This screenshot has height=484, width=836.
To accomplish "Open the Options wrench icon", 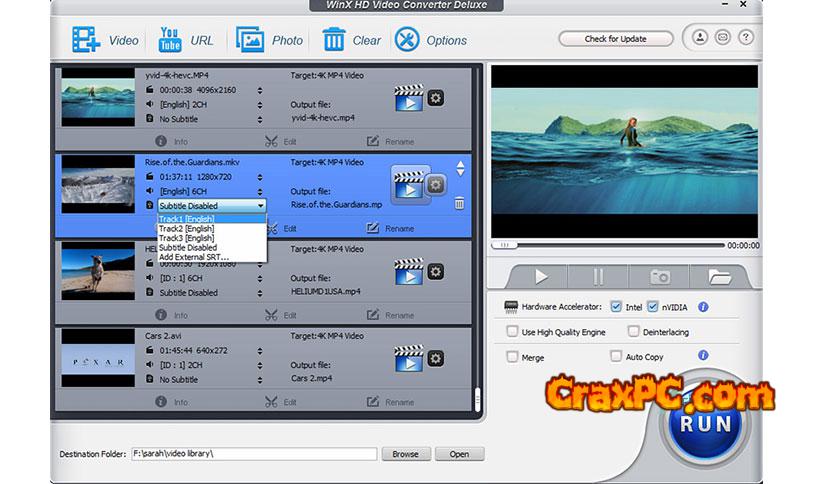I will pos(407,40).
